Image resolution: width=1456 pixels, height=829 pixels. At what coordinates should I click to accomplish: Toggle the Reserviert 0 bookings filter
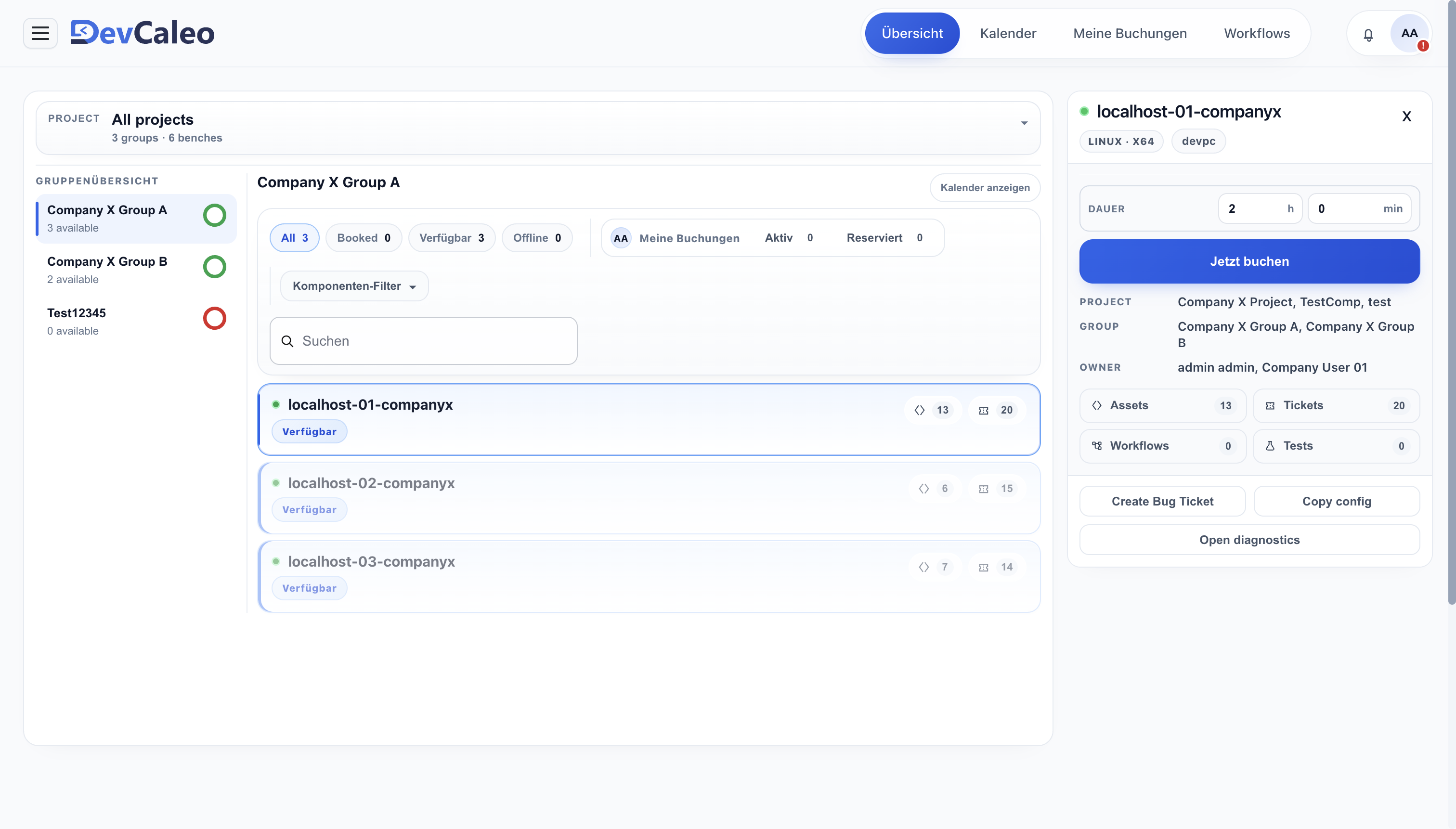point(884,238)
